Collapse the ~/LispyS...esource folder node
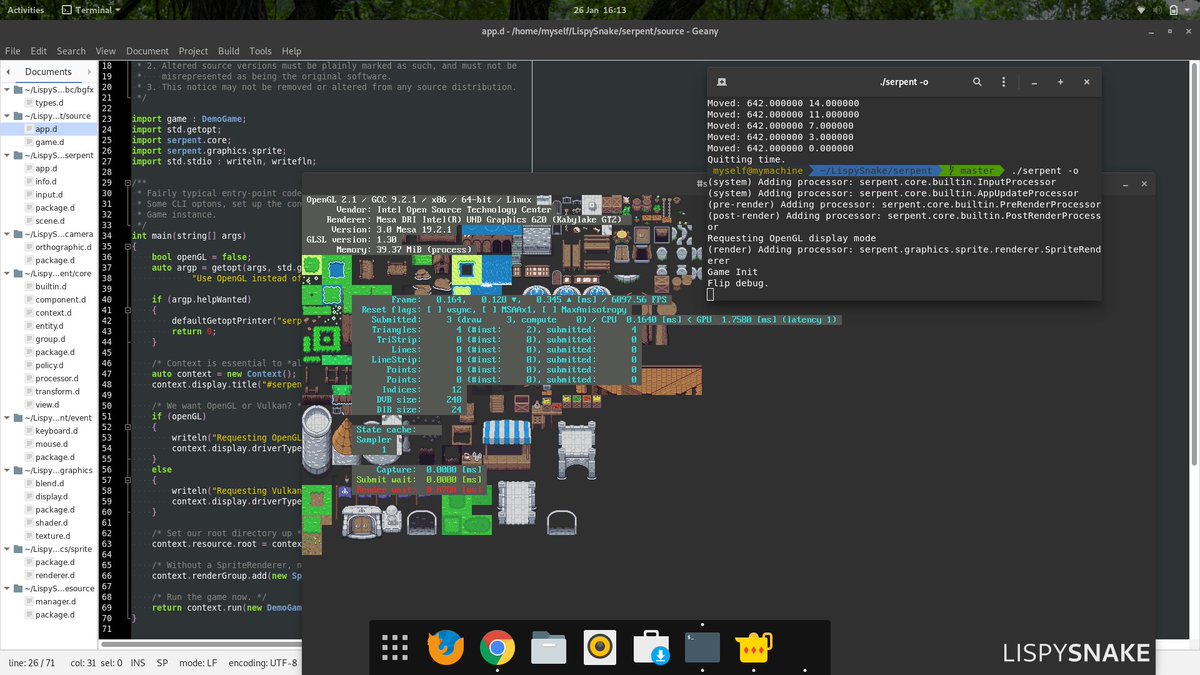Viewport: 1200px width, 675px height. coord(9,589)
